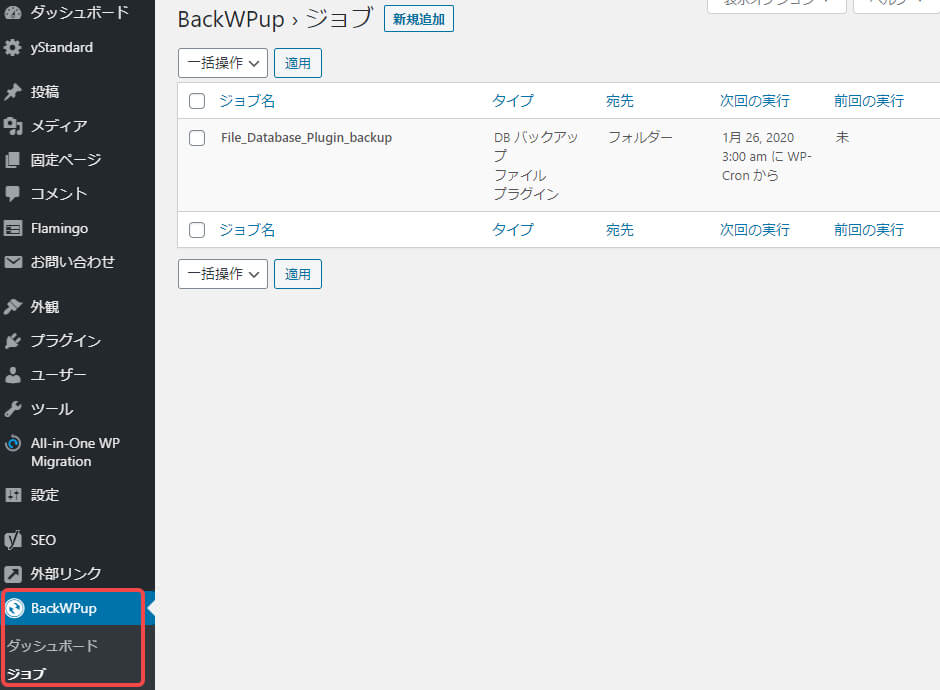Click the ツール wrench icon
Screen dimensions: 940x690
(13, 409)
